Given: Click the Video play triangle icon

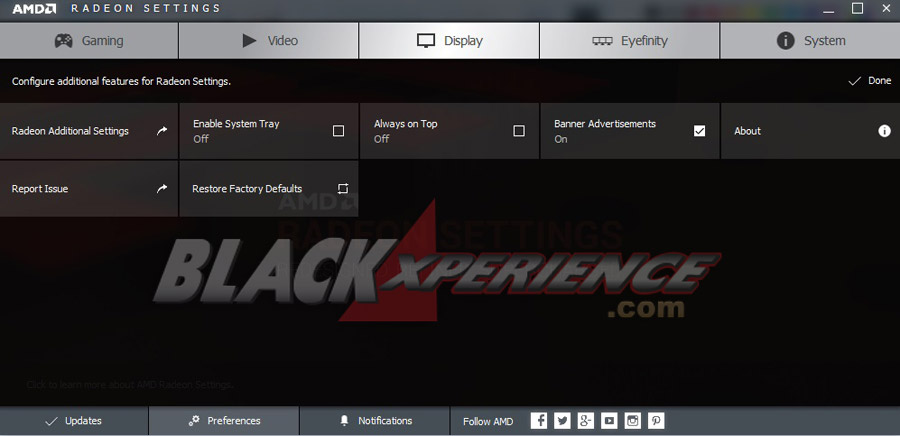Looking at the screenshot, I should click(249, 41).
